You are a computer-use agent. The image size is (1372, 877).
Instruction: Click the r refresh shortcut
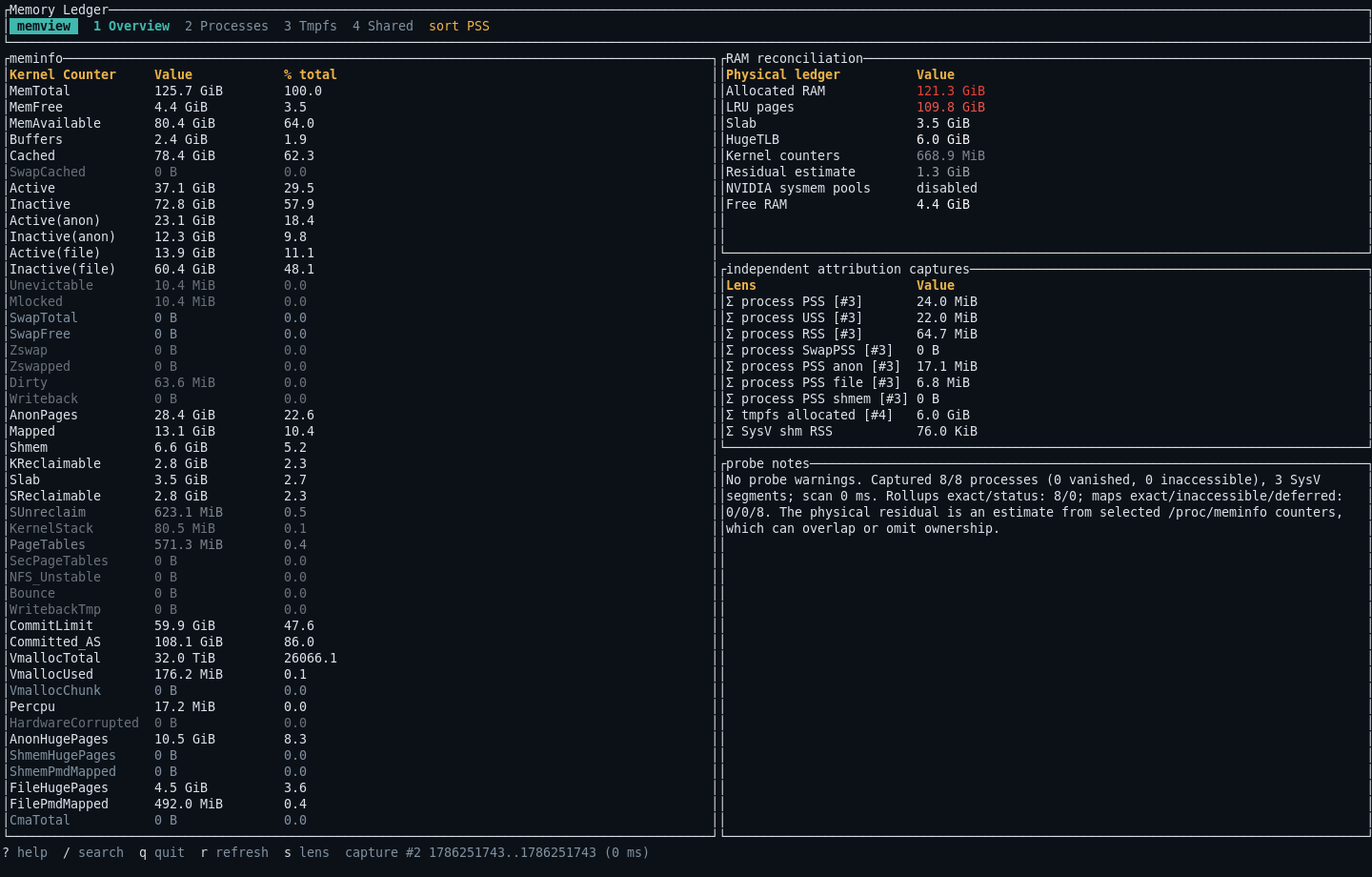[234, 852]
